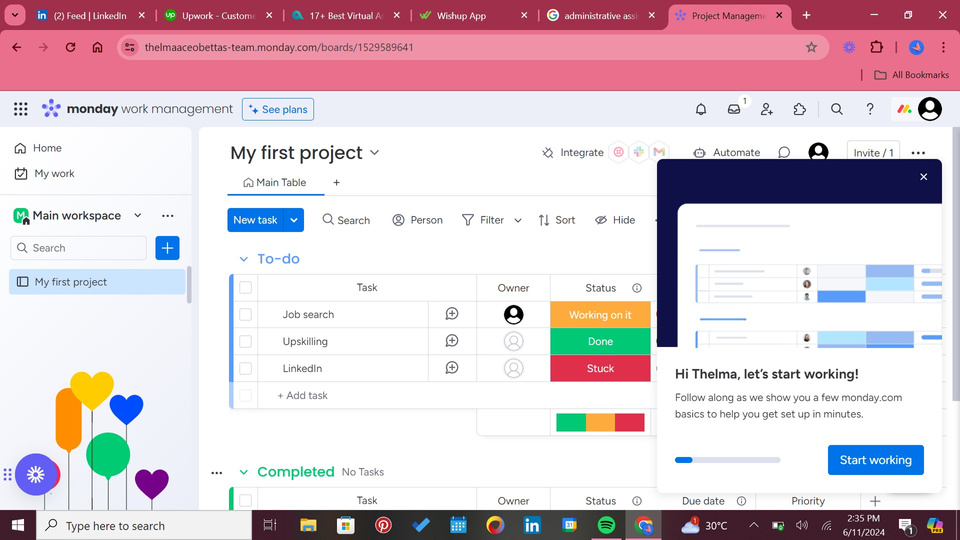960x540 pixels.
Task: Switch to the Main Table tab
Action: point(275,183)
